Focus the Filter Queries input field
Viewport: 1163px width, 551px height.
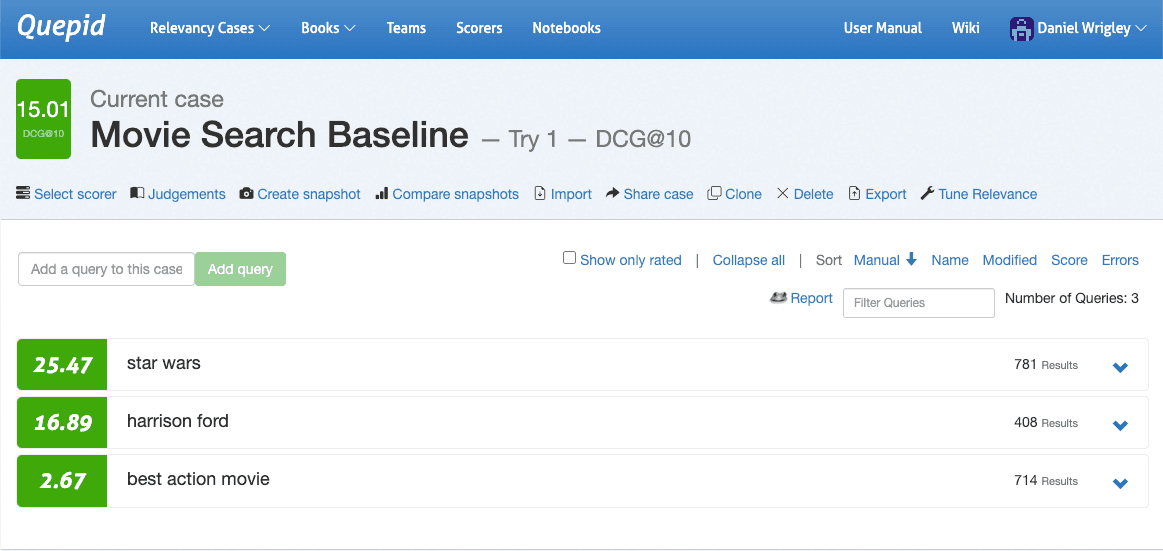[x=918, y=303]
